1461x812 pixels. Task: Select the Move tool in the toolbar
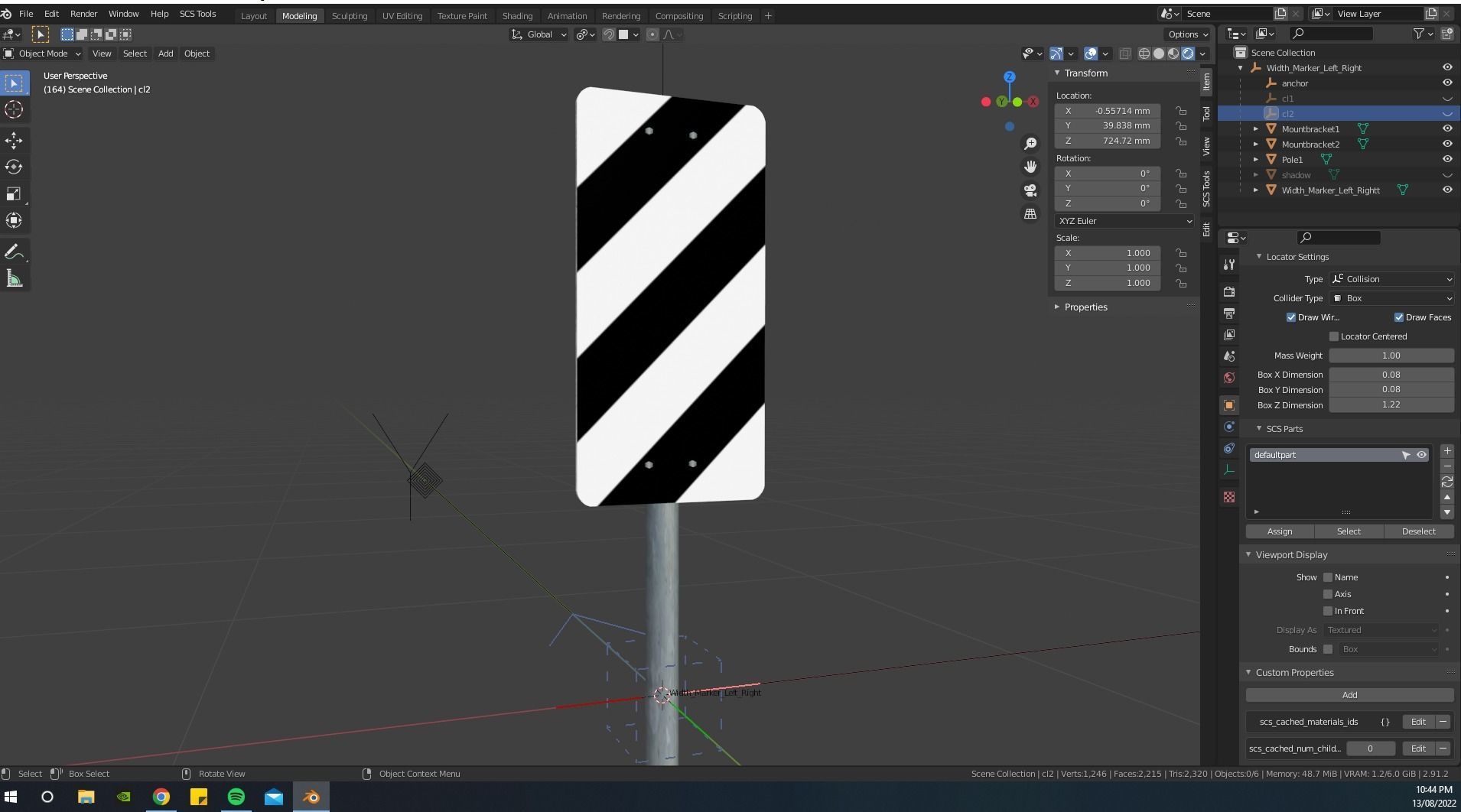click(14, 140)
